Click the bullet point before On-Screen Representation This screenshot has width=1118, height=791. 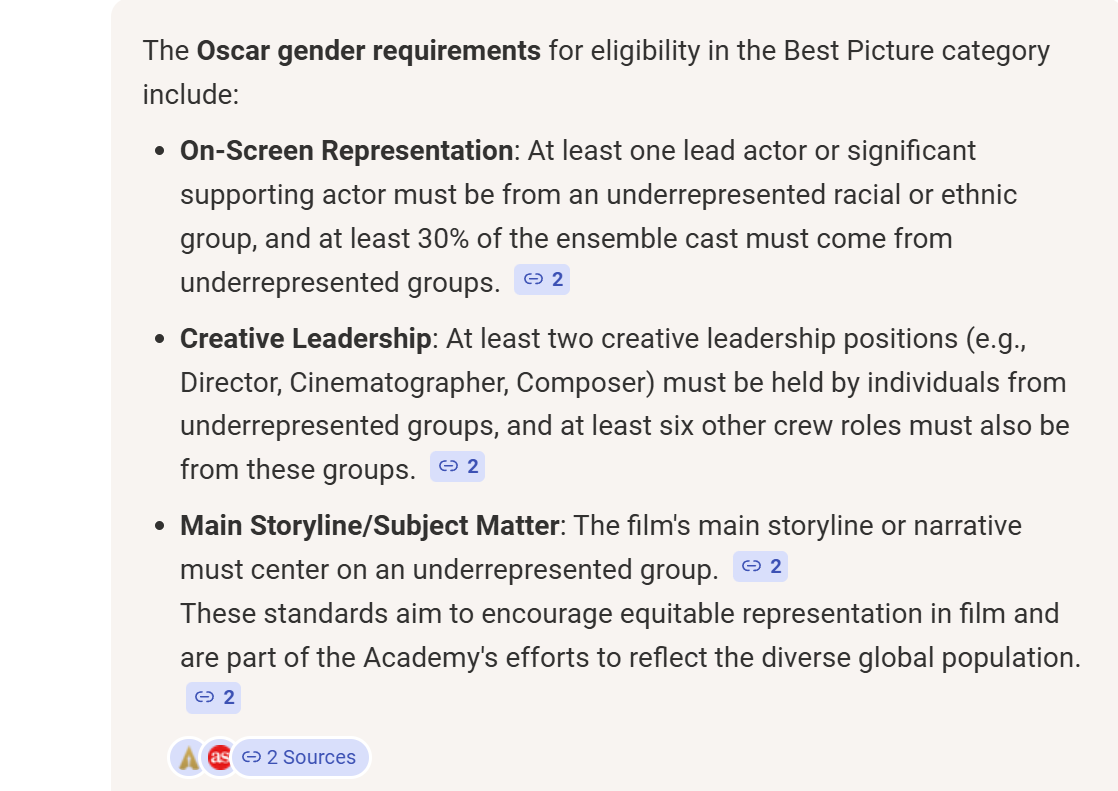coord(160,152)
